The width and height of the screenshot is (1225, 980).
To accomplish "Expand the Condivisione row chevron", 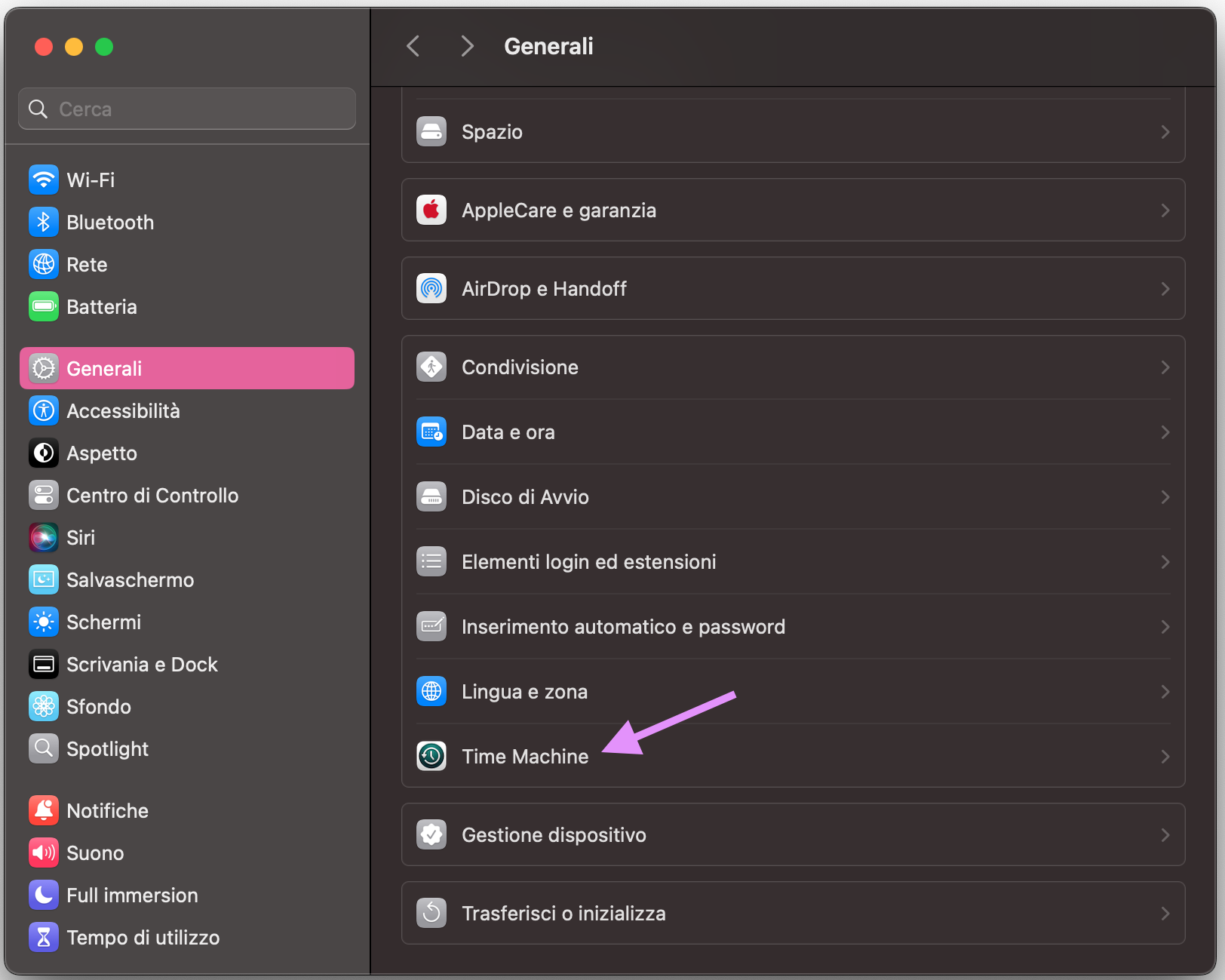I will (x=1165, y=367).
